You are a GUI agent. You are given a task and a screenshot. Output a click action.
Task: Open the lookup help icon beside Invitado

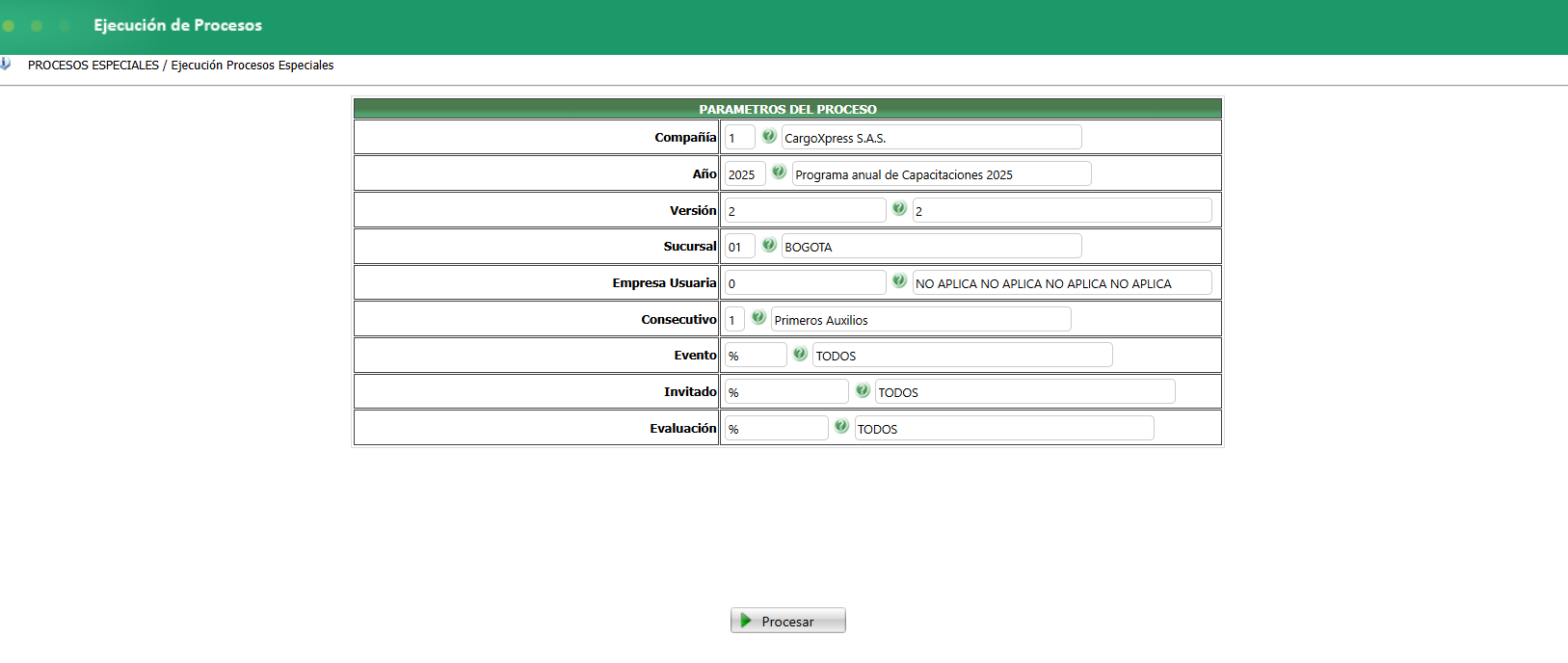[863, 390]
